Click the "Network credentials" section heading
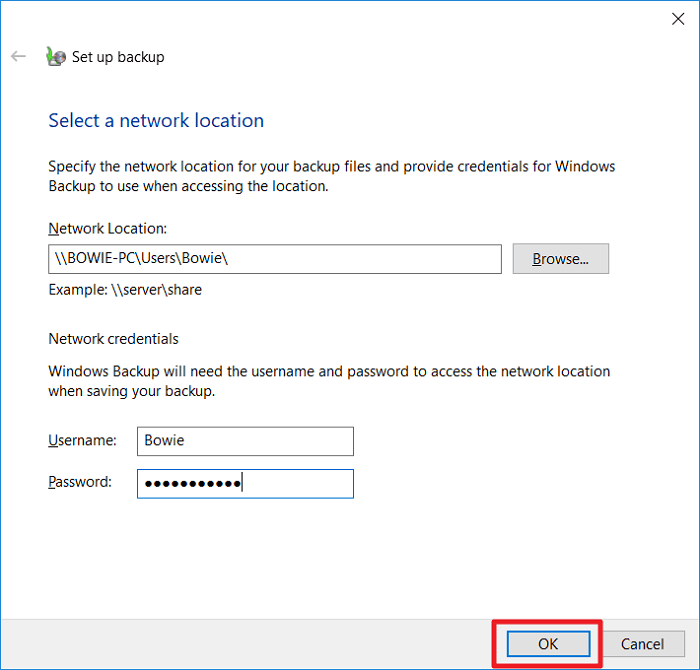 coord(113,339)
